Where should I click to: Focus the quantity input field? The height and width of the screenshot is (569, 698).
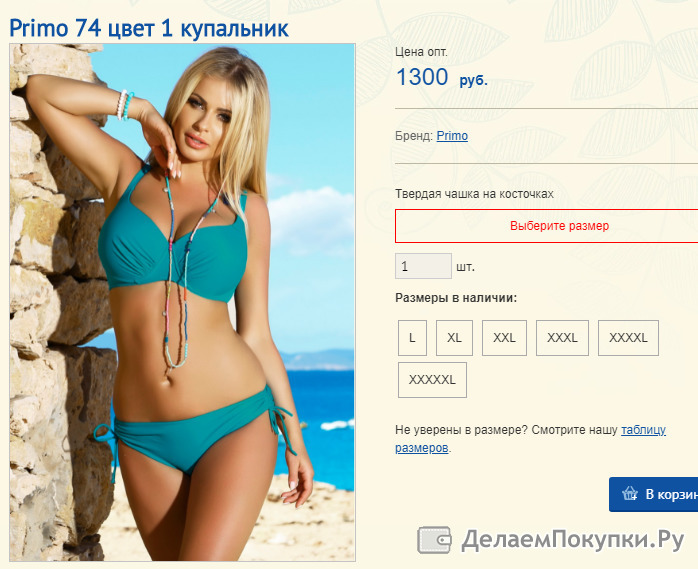click(423, 266)
